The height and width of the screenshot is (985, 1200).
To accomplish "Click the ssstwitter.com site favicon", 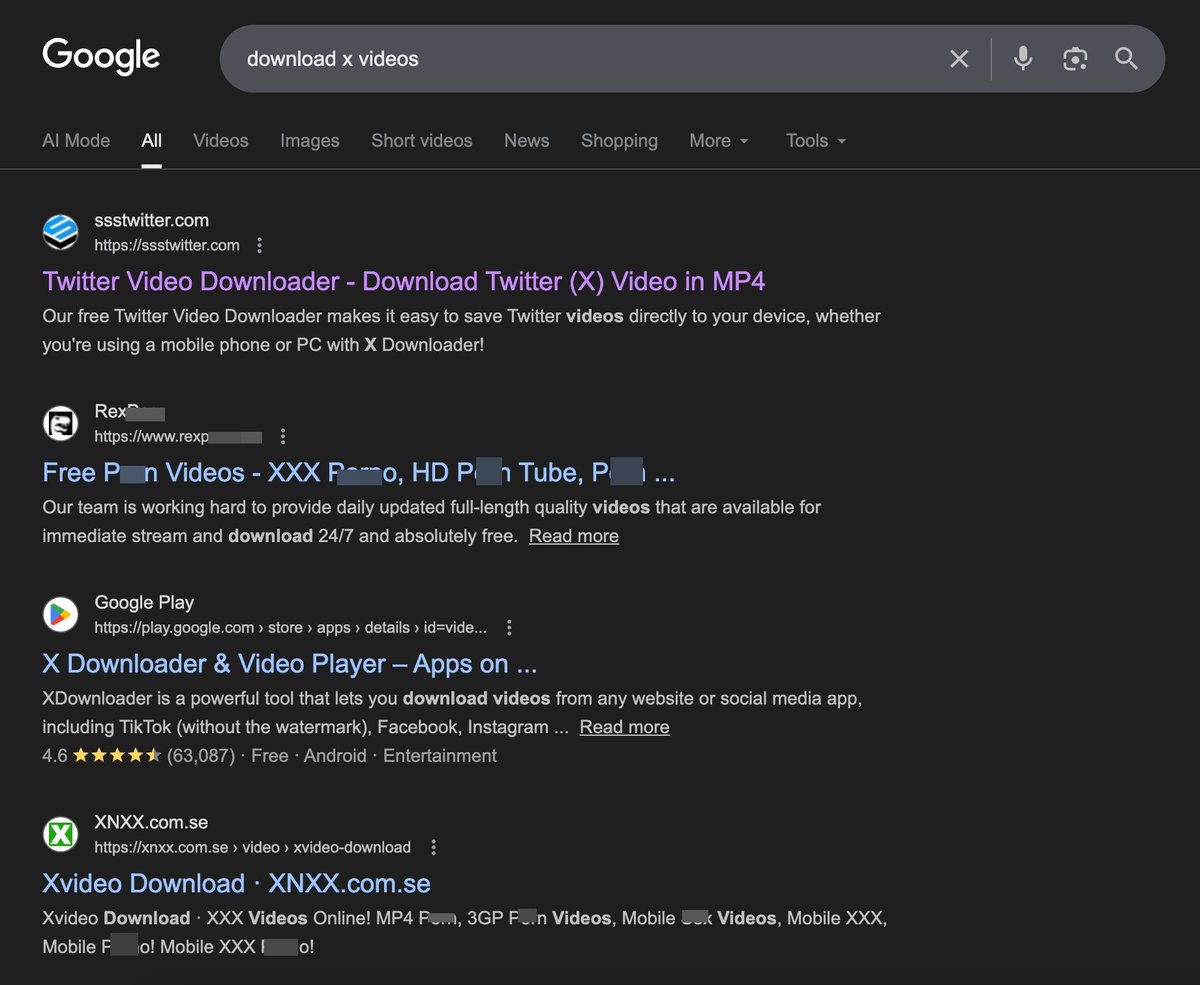I will (60, 232).
